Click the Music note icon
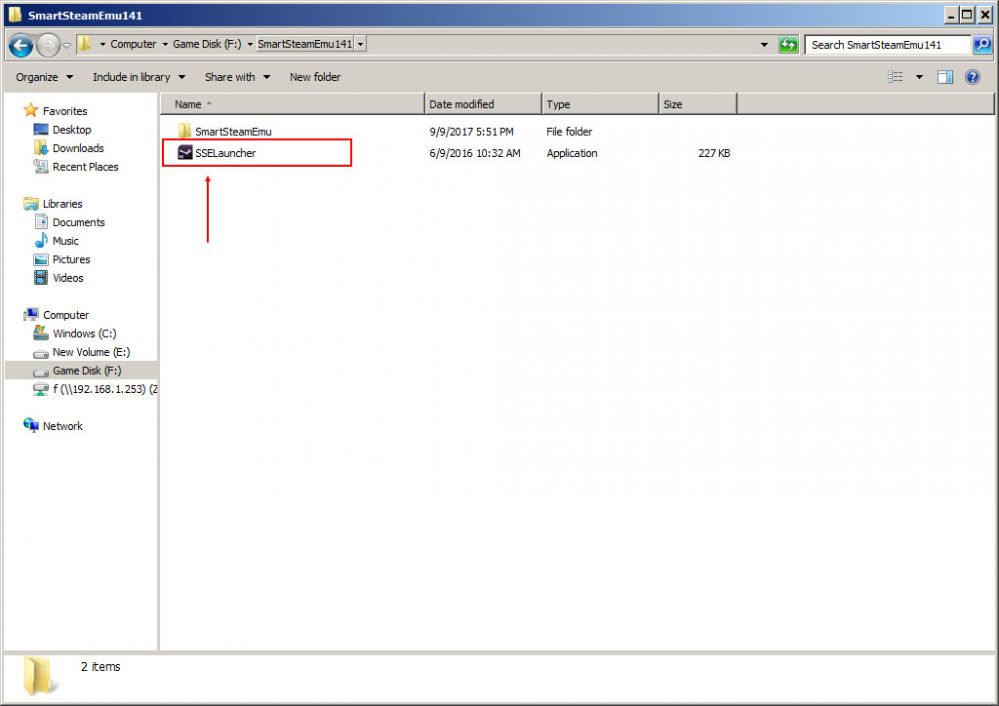This screenshot has height=706, width=999. coord(41,240)
